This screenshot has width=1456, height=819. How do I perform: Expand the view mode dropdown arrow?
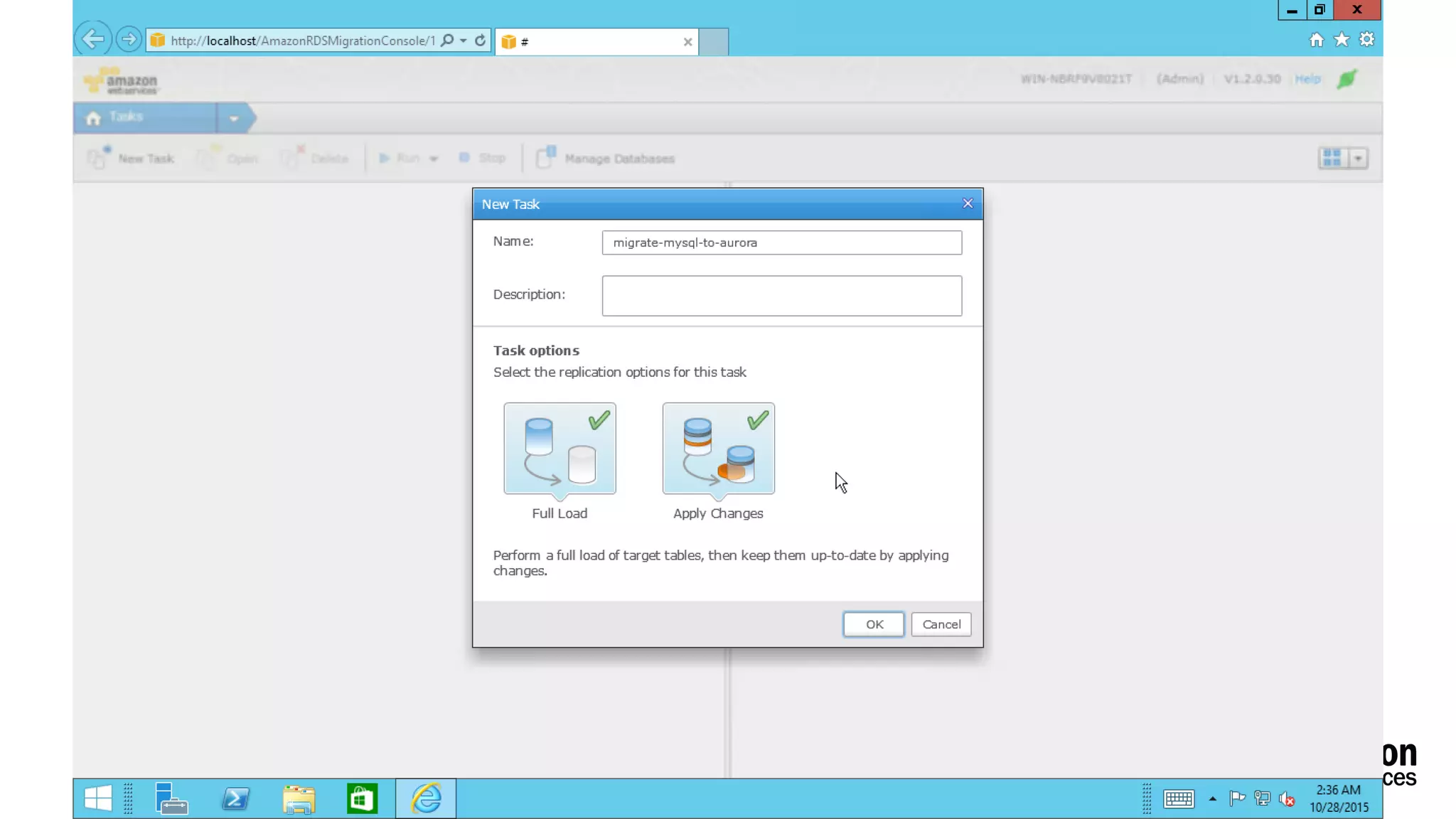point(1358,158)
